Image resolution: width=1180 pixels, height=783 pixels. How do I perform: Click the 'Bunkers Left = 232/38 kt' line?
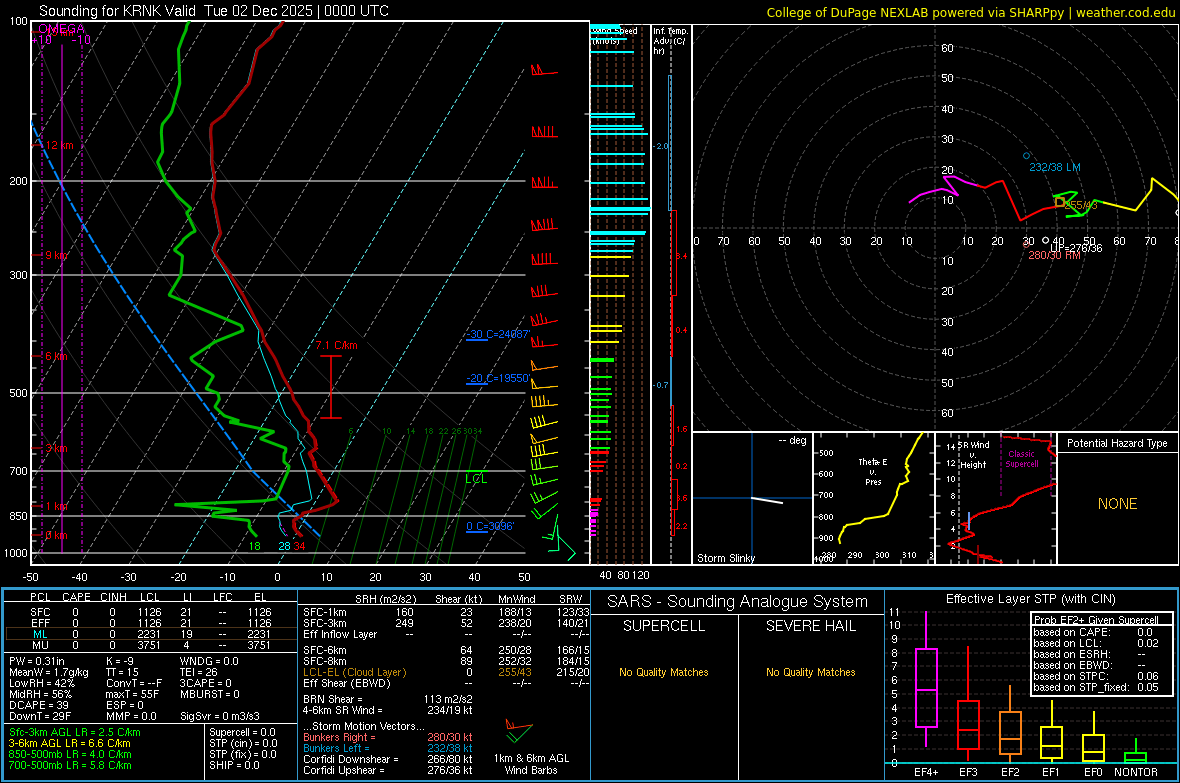click(x=388, y=748)
